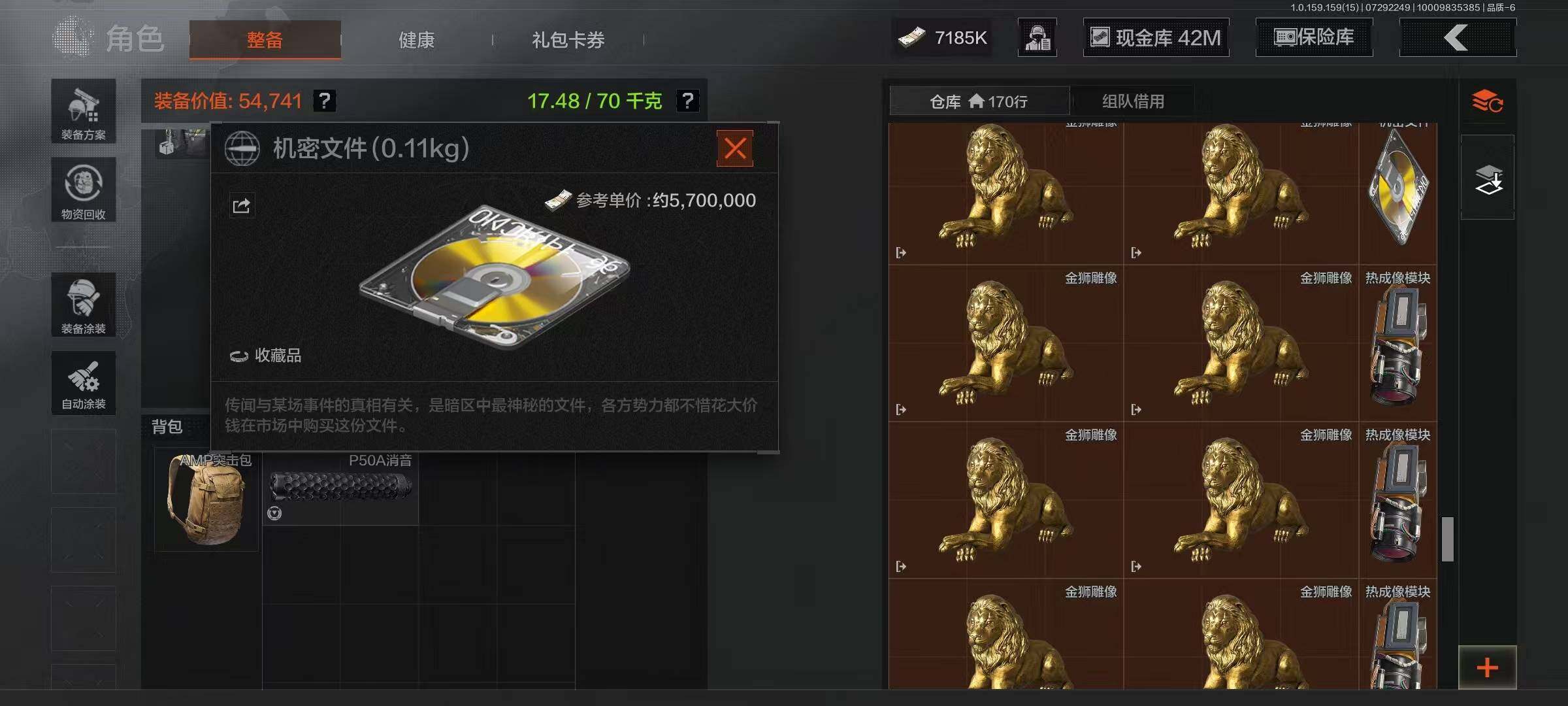Select the 仓库 170行 tab
1568x706 pixels.
pos(979,101)
